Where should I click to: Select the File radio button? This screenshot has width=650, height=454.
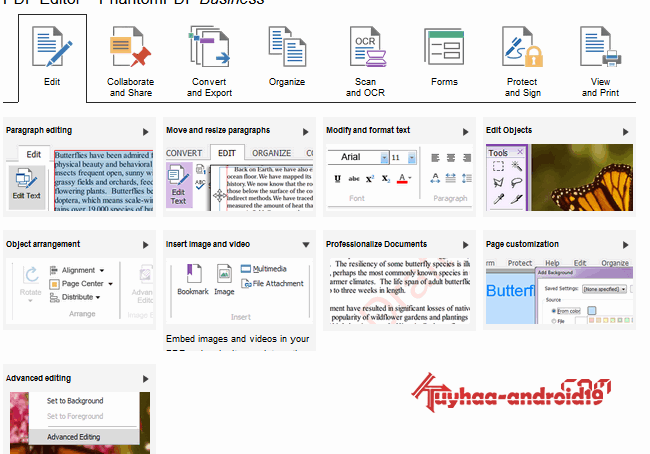(x=553, y=321)
